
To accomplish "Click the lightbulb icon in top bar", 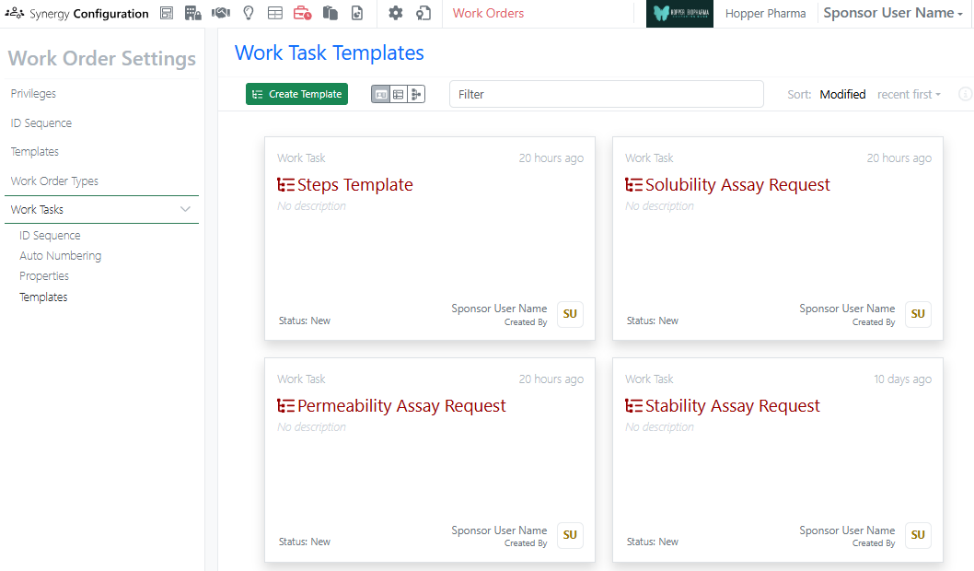I will (248, 13).
